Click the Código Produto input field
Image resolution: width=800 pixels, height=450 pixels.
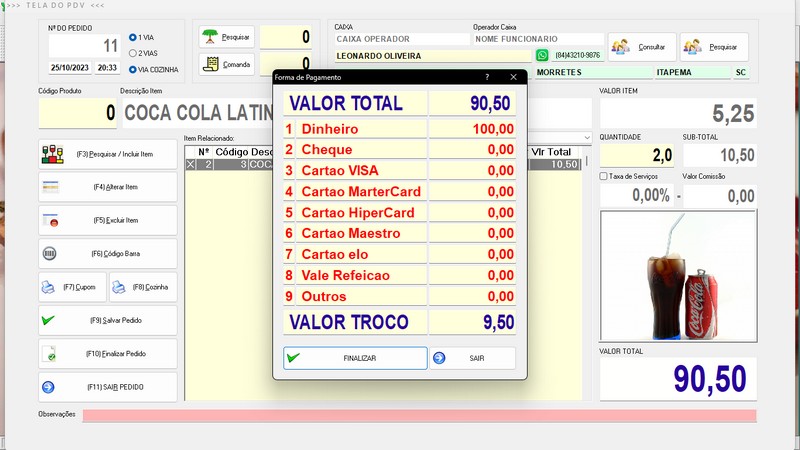(x=78, y=113)
